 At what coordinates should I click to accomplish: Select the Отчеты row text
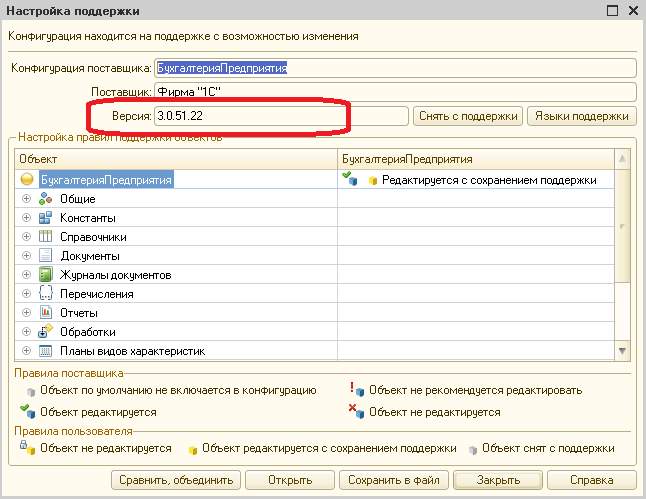pos(79,313)
